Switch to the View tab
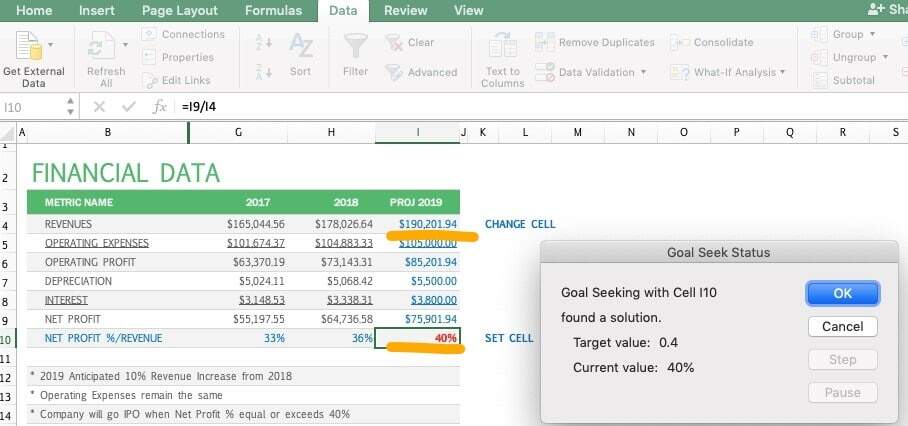Screen dimensions: 908x426 tap(468, 10)
